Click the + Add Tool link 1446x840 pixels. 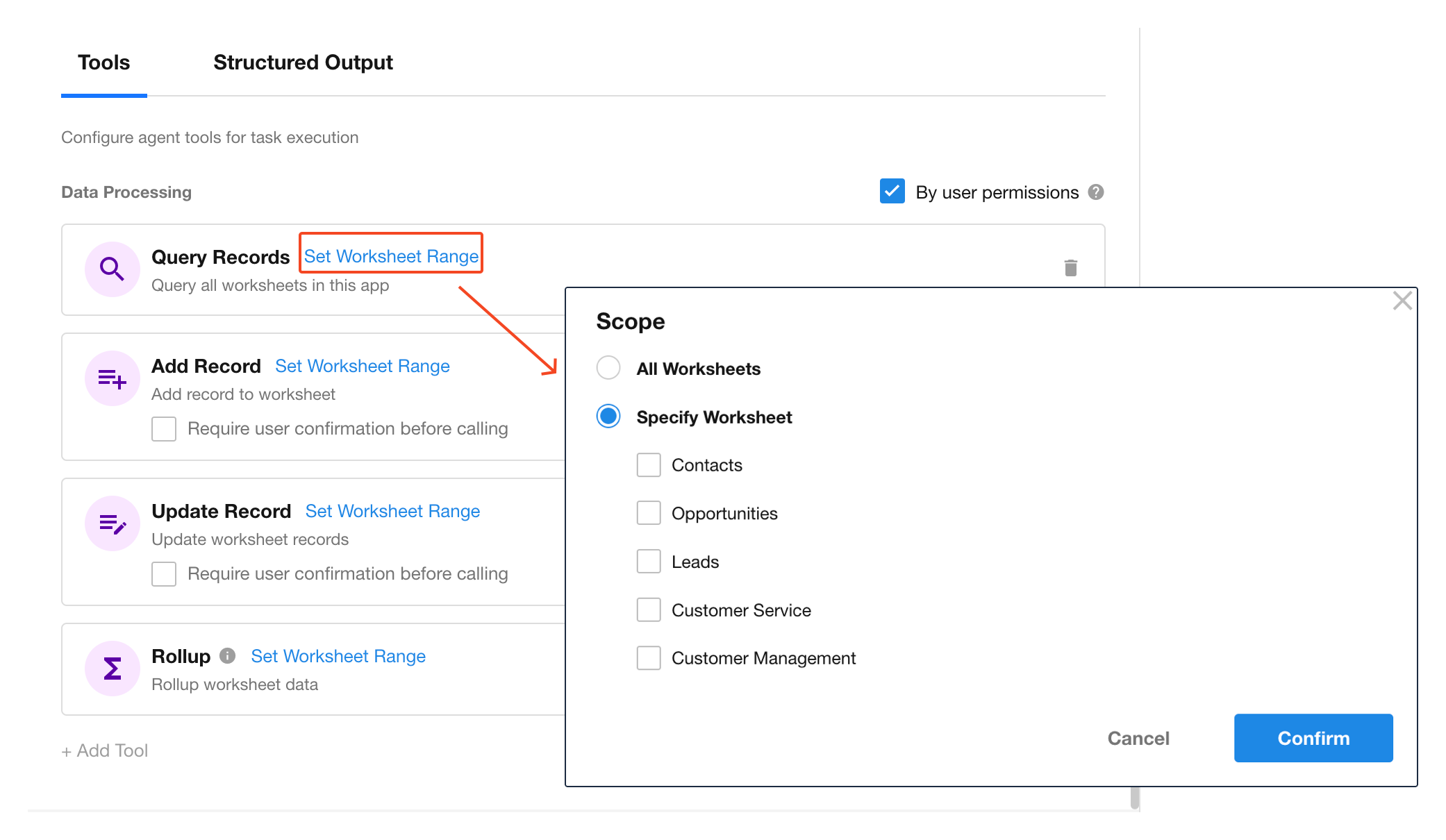105,750
